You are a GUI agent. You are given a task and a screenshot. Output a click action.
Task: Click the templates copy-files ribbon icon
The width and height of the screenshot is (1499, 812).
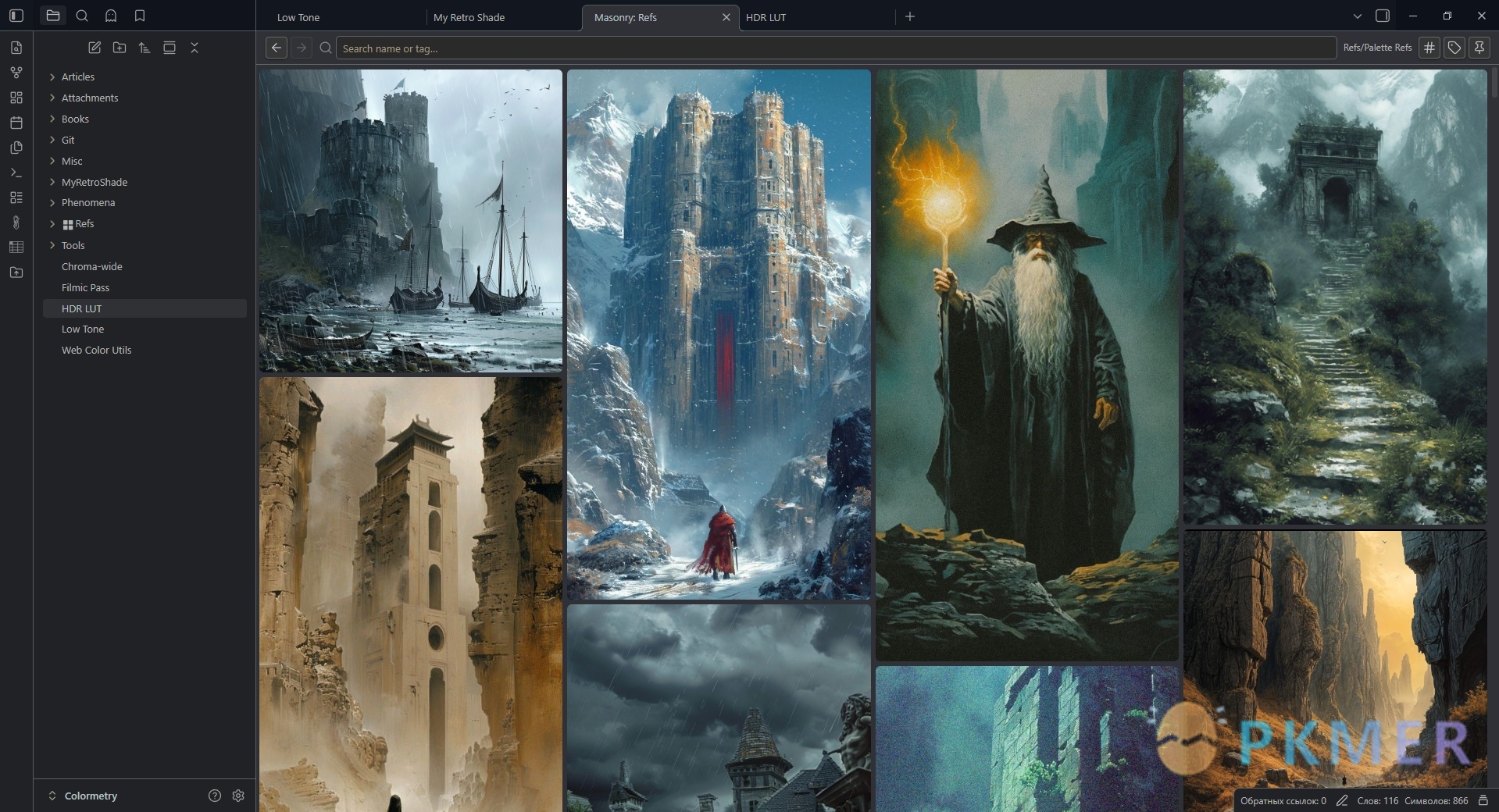[x=16, y=148]
